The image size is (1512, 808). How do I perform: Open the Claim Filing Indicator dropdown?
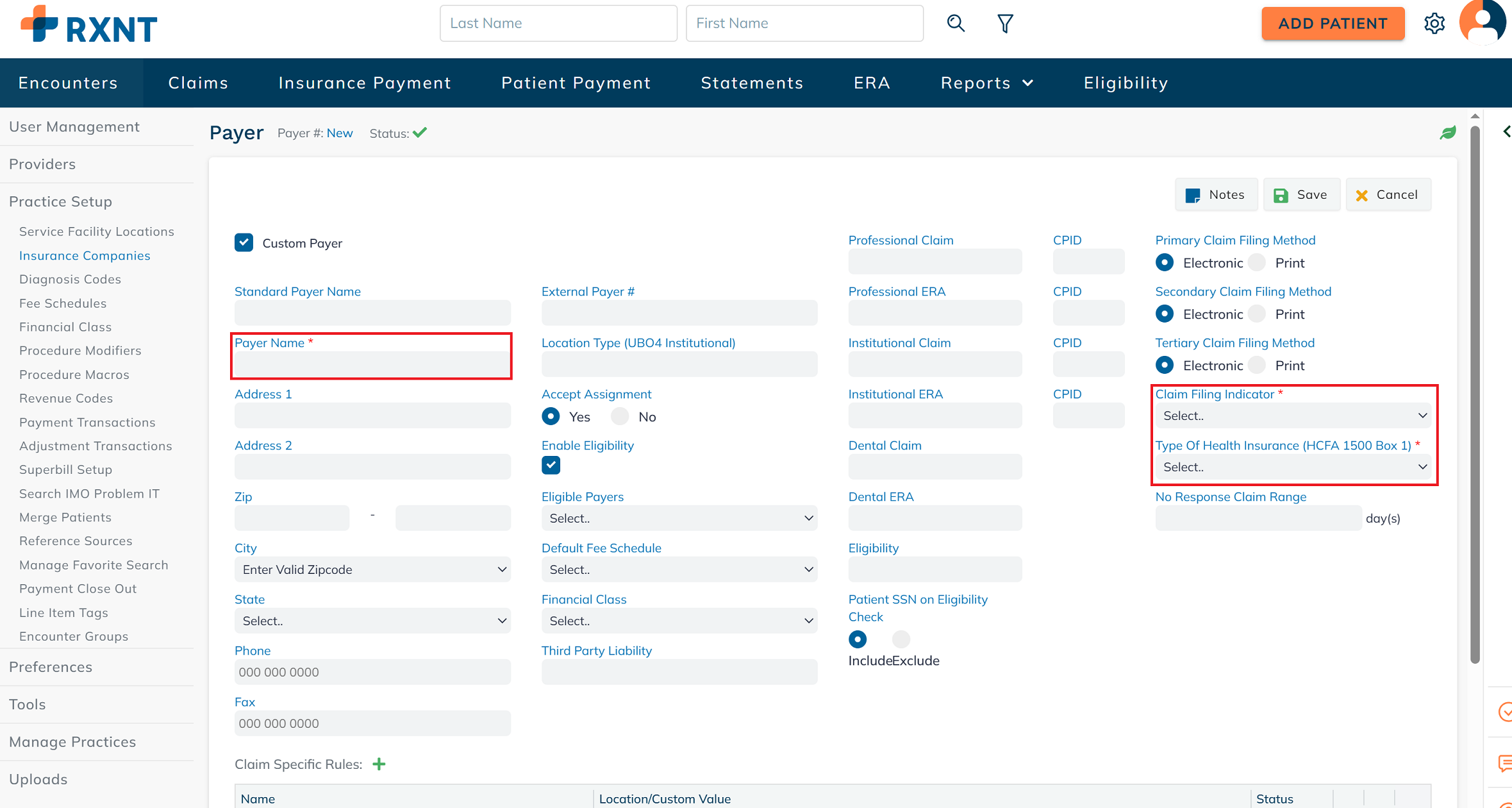point(1293,416)
